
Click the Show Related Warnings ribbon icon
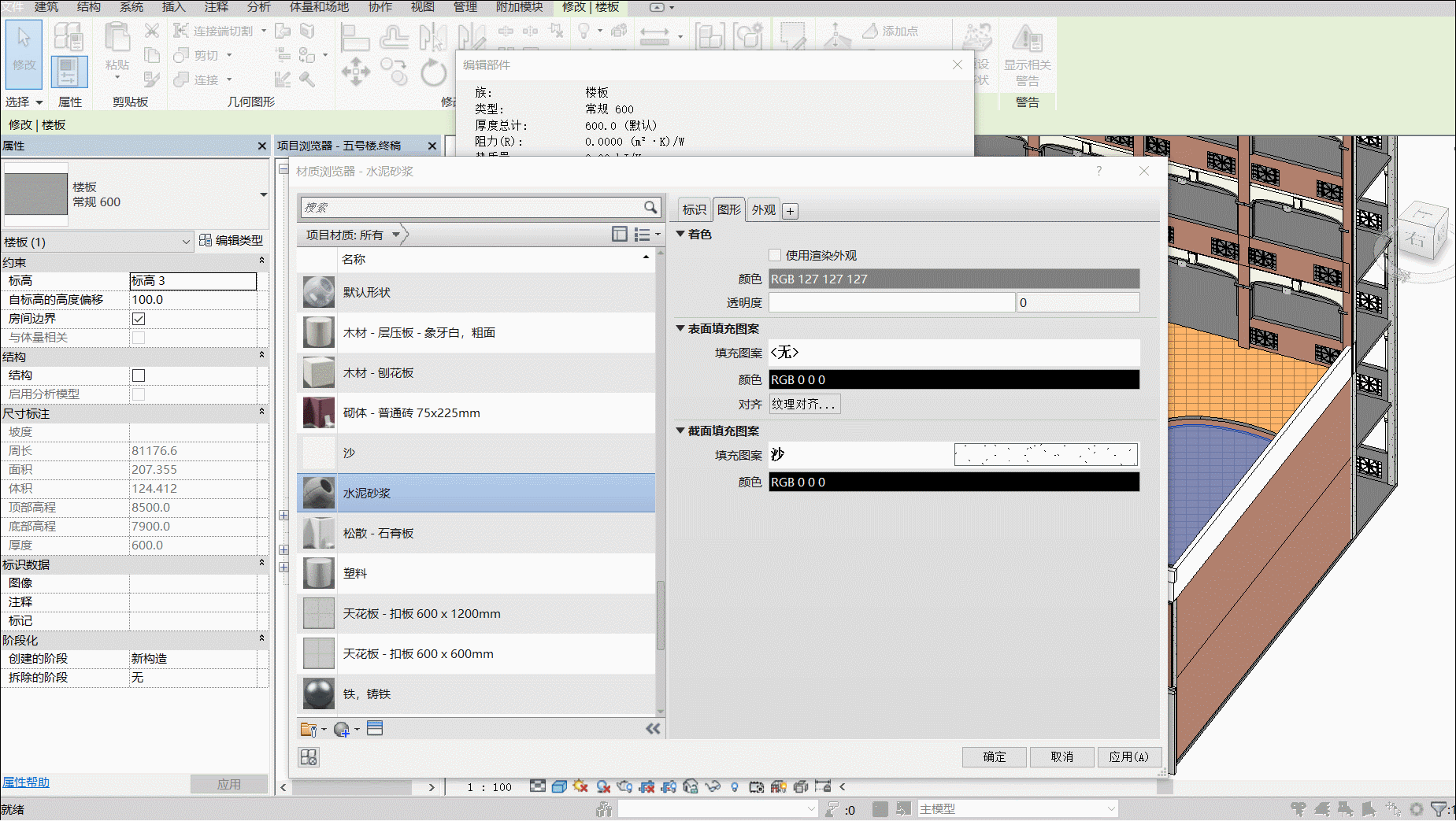point(1028,37)
